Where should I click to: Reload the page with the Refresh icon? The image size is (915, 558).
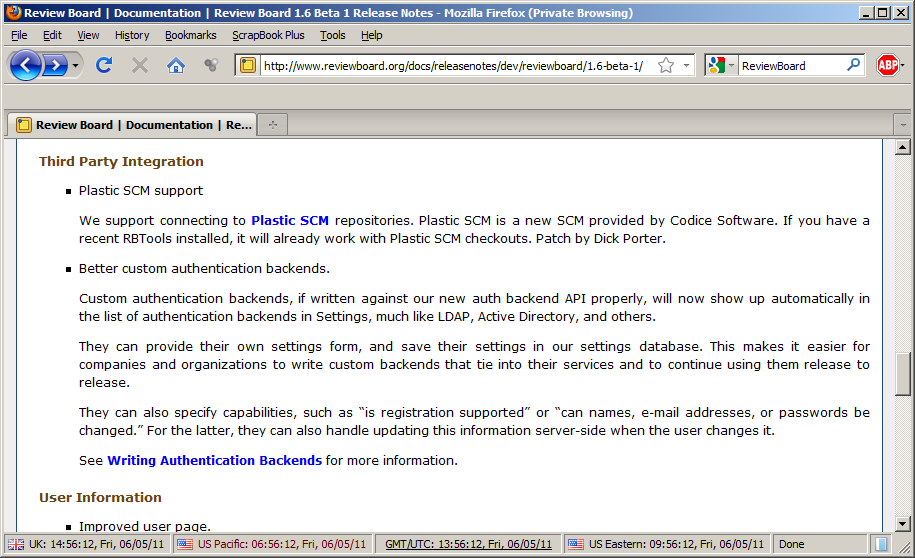click(104, 65)
